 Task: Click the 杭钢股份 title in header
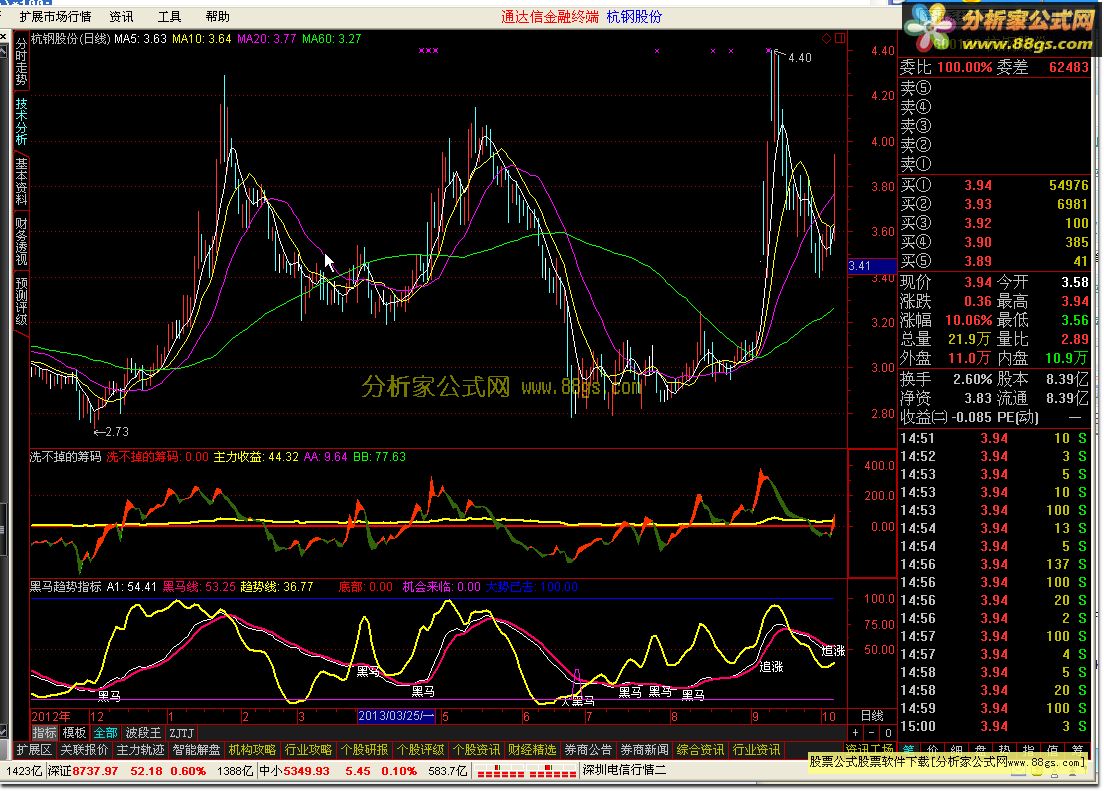[634, 16]
